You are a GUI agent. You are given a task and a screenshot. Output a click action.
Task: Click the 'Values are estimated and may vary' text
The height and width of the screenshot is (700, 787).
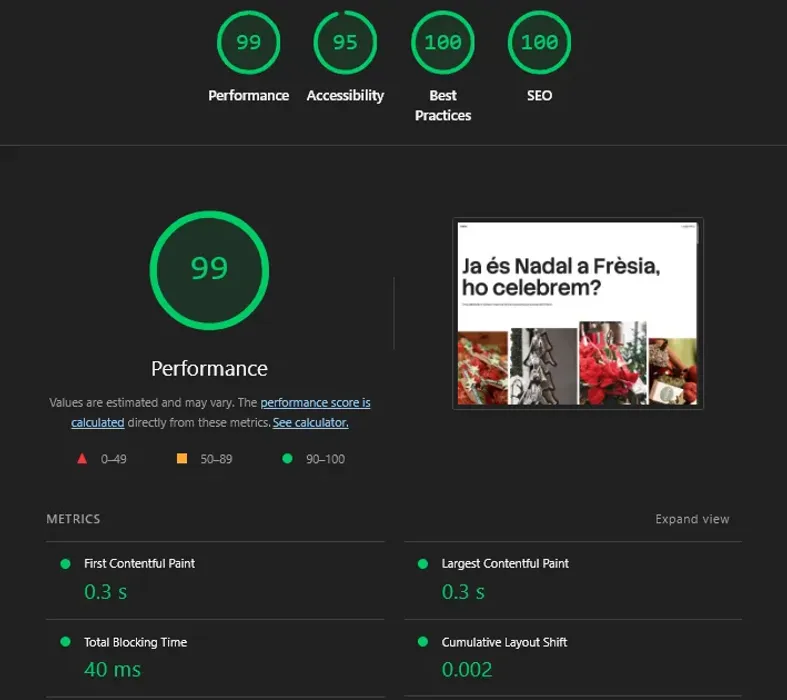pyautogui.click(x=141, y=402)
